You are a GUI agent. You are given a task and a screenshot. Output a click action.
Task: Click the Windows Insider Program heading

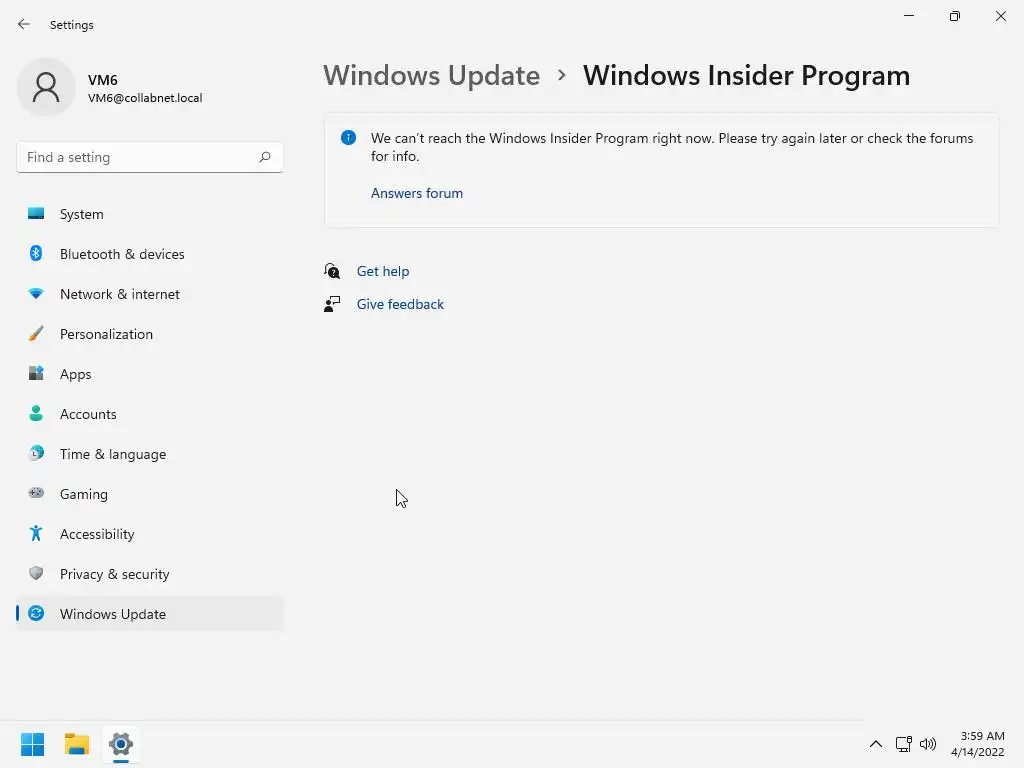click(x=746, y=75)
